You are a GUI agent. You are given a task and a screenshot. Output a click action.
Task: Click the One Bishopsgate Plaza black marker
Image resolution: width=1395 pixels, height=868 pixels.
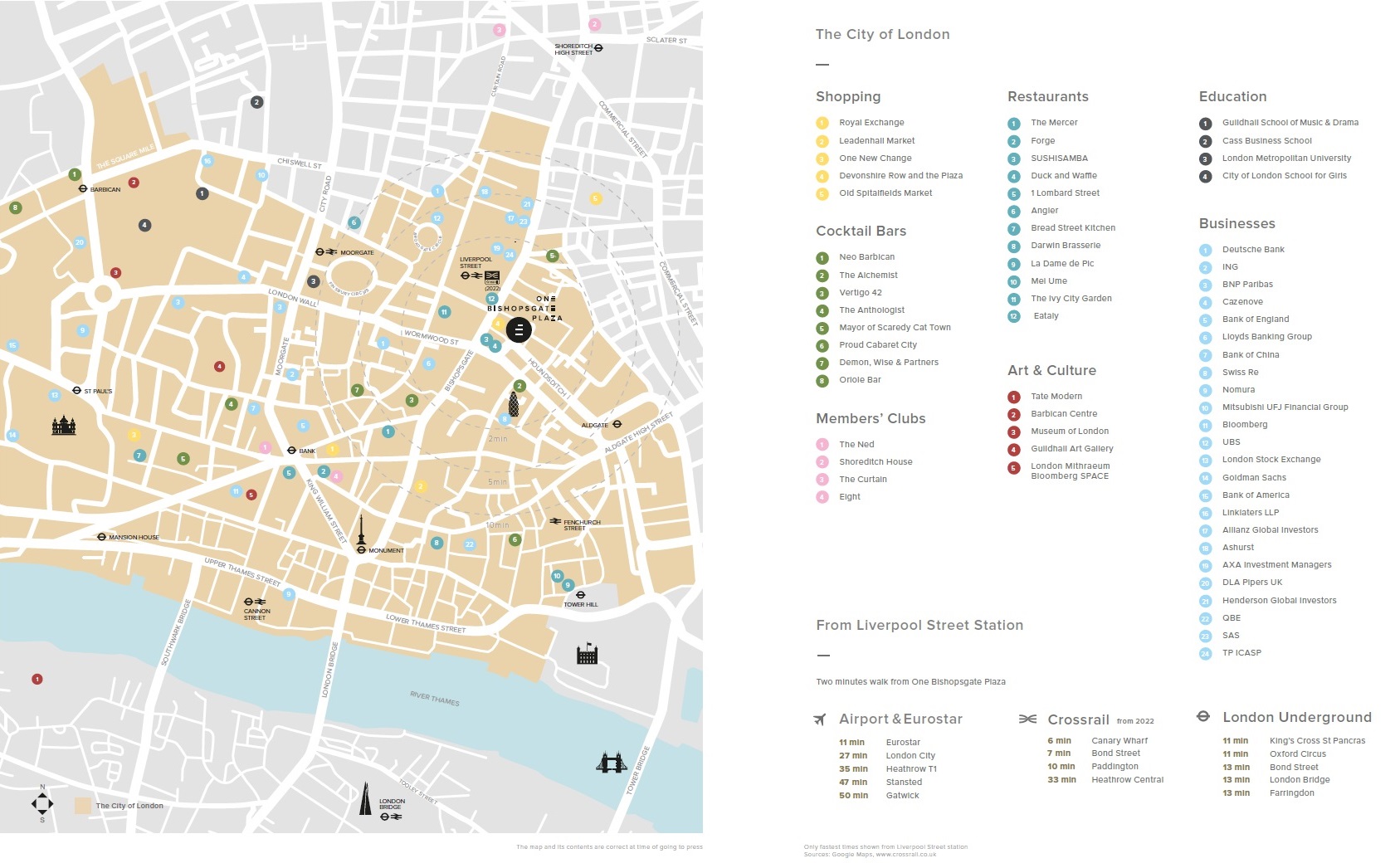point(519,329)
